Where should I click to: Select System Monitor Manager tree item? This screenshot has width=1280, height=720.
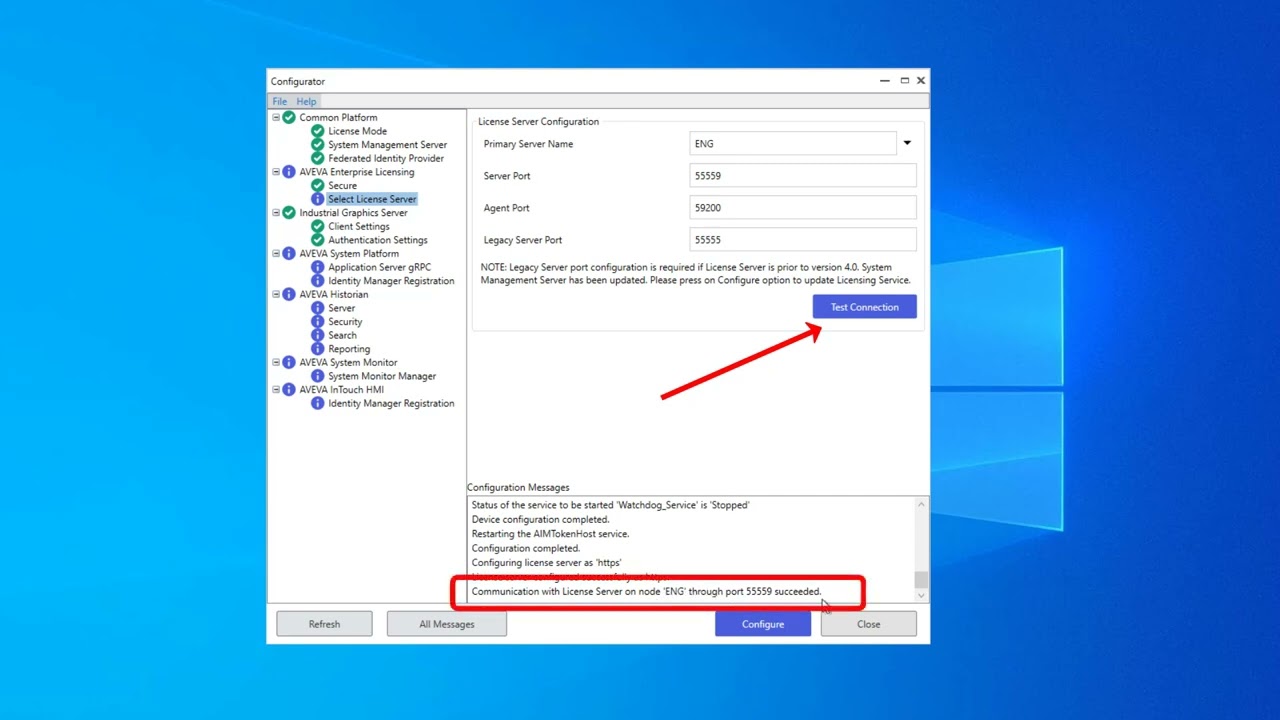point(382,376)
